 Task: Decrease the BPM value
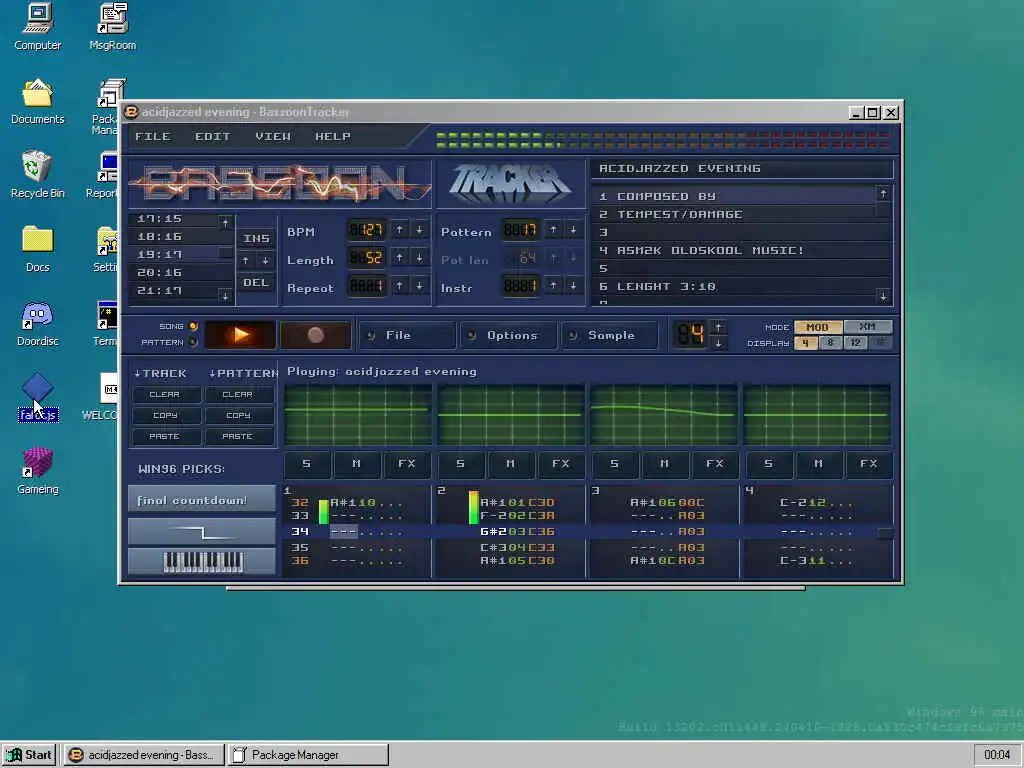click(419, 230)
